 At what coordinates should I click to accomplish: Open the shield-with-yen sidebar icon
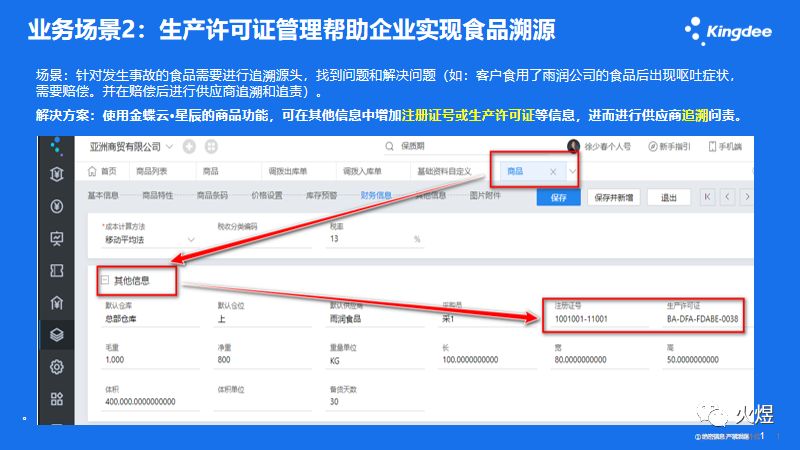pyautogui.click(x=57, y=174)
